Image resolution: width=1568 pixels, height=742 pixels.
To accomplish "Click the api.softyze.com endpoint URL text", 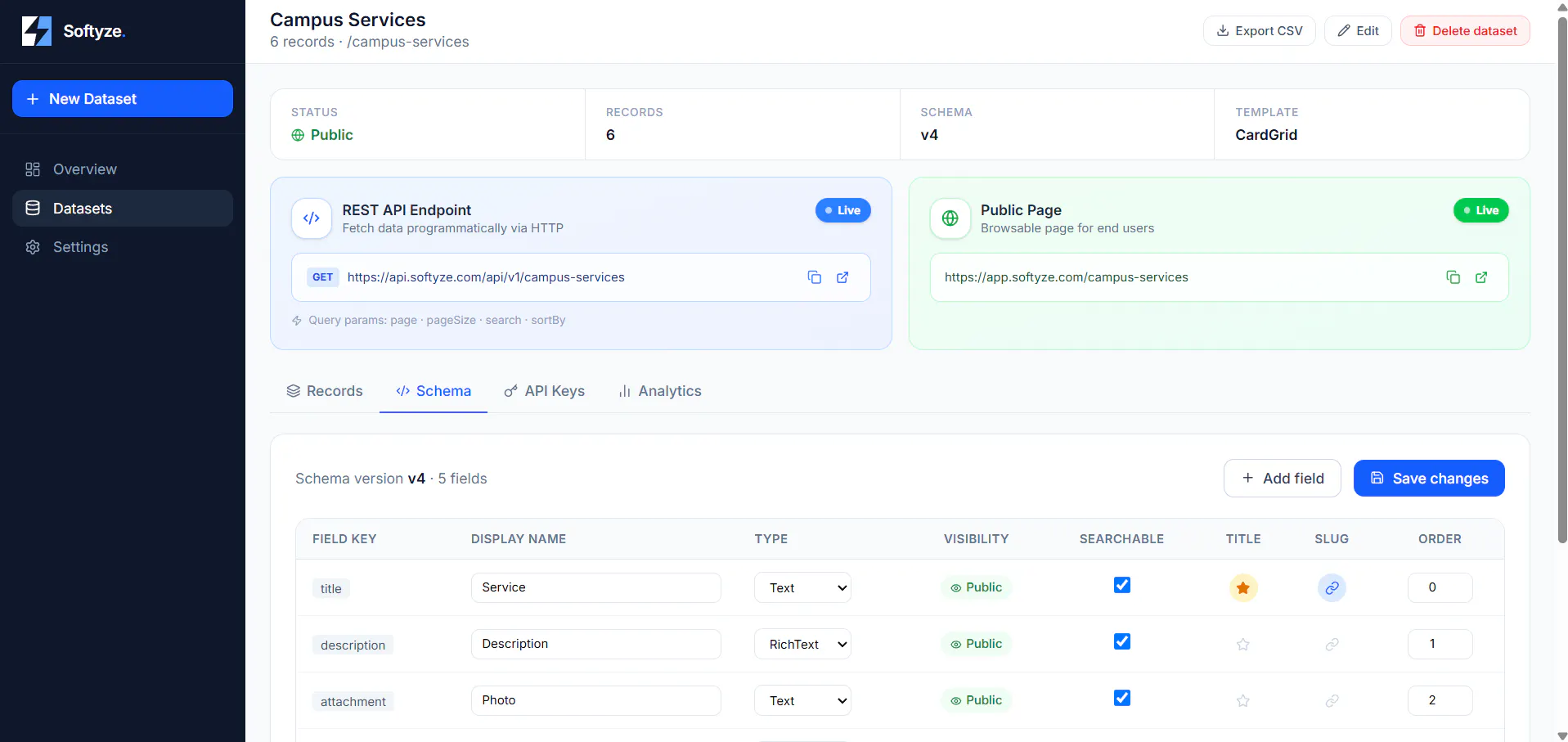I will coord(486,277).
